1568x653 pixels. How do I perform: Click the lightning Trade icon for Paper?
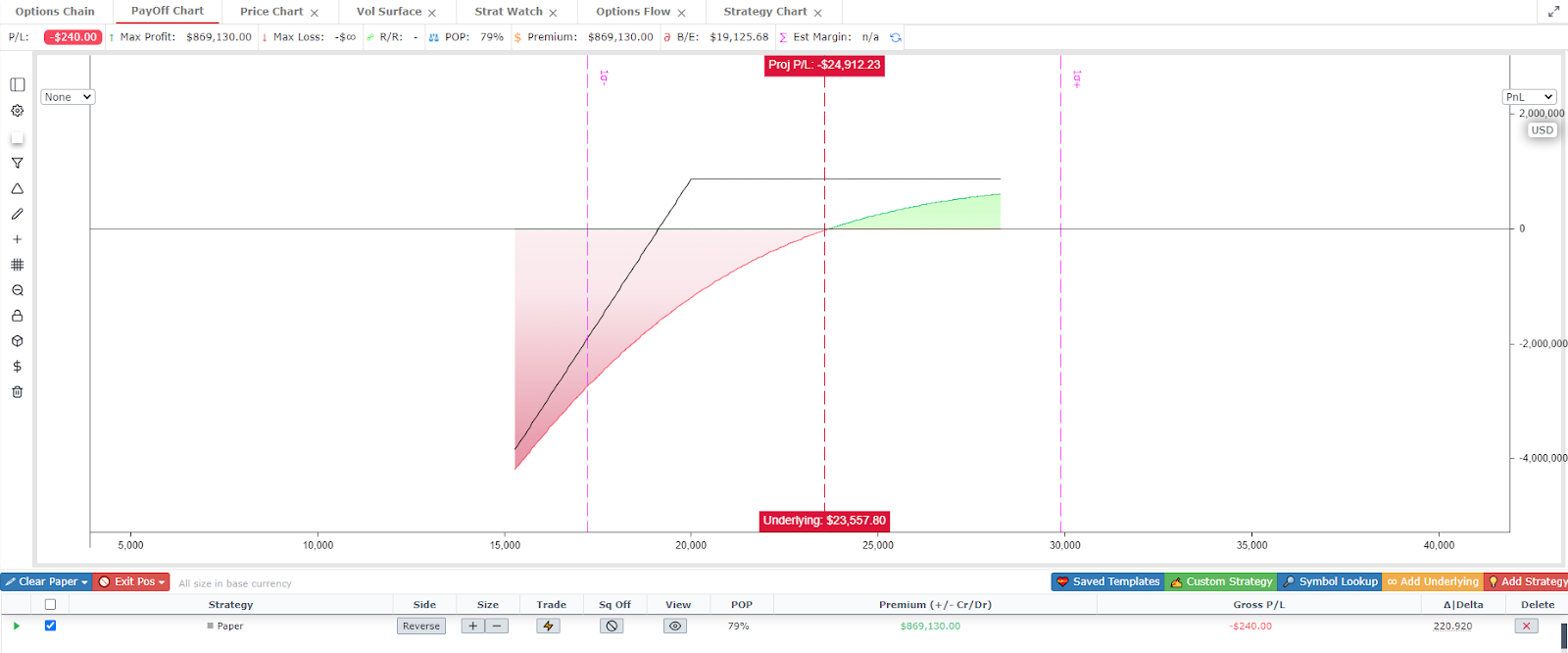click(x=548, y=626)
